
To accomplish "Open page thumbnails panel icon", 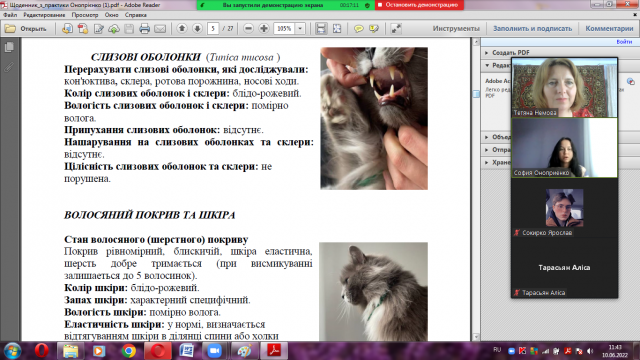I will [x=9, y=47].
